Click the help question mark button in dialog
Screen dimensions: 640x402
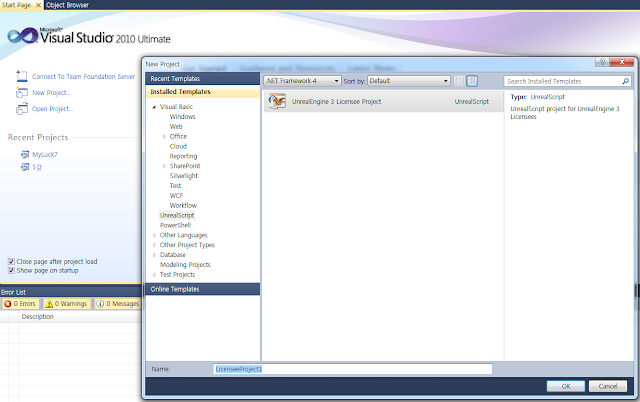pyautogui.click(x=602, y=62)
